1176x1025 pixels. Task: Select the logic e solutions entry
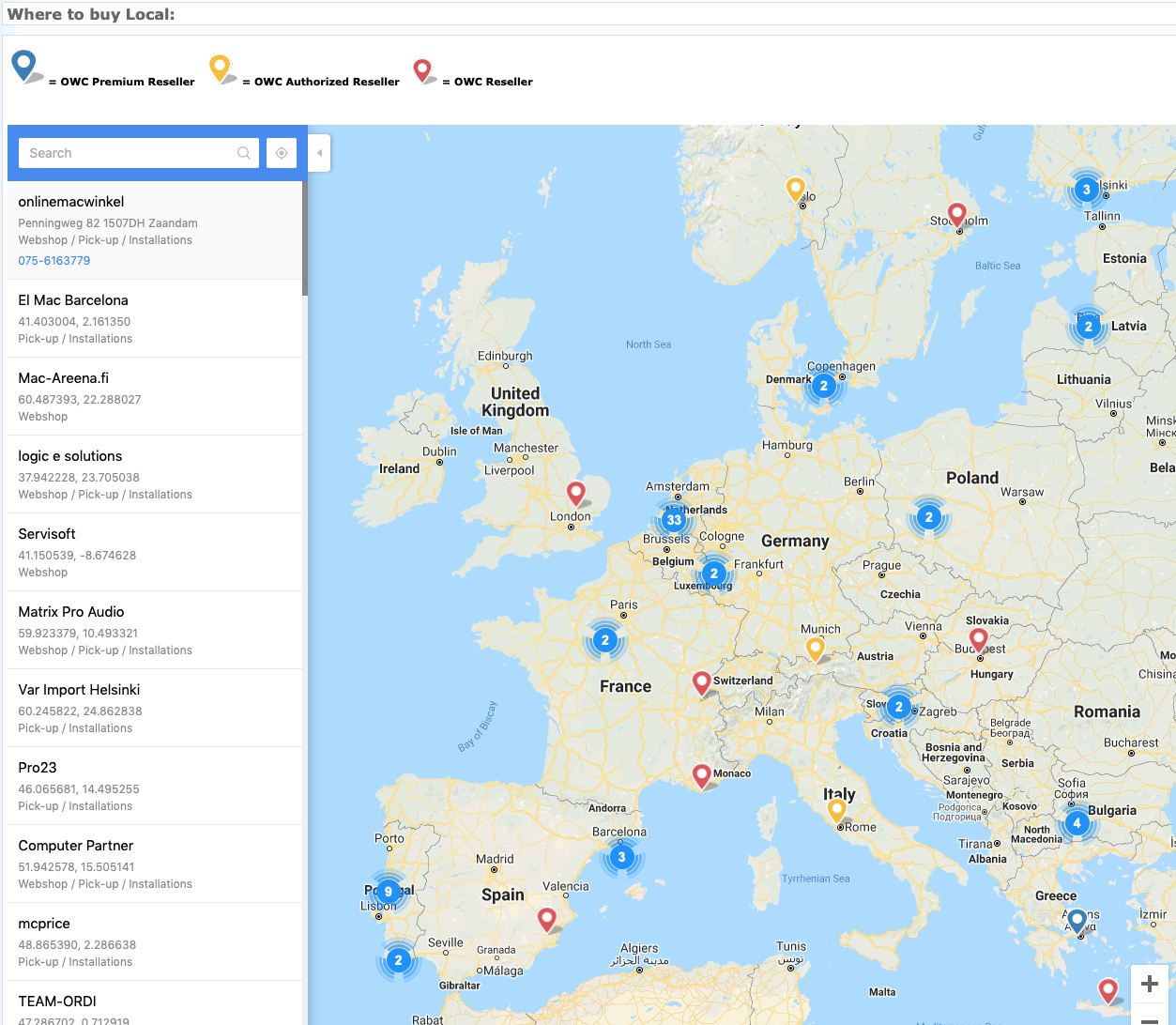(155, 474)
